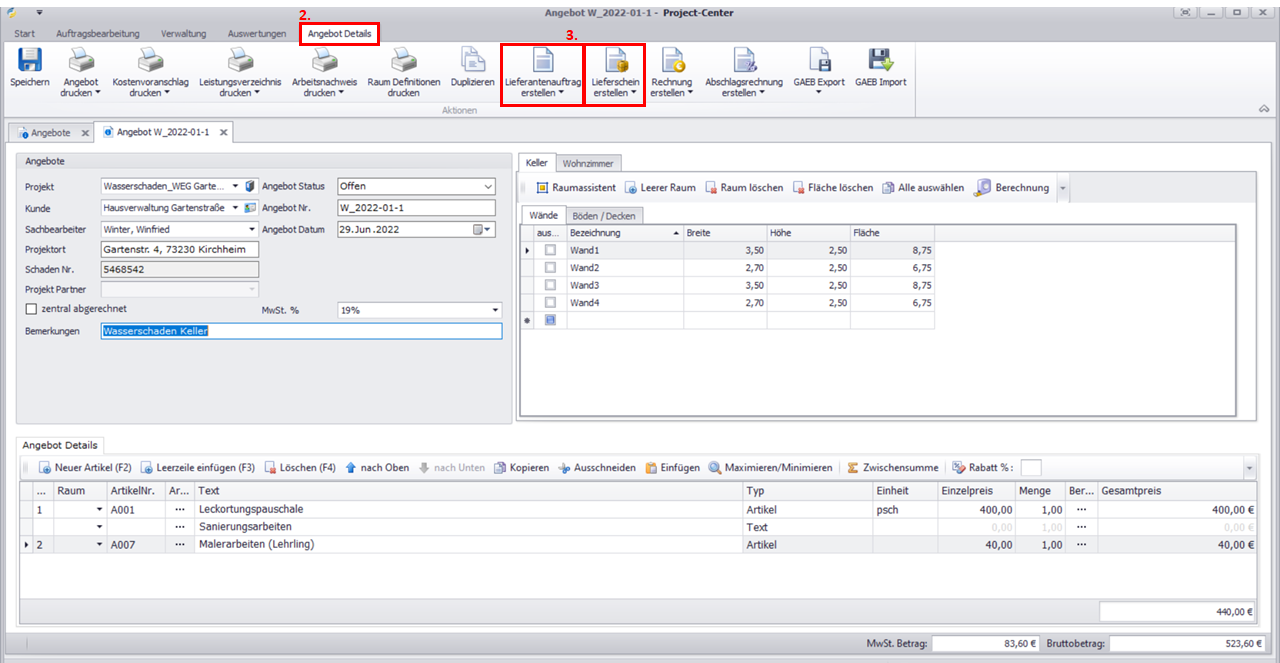Click Lieferschein erstellen icon

click(x=615, y=62)
